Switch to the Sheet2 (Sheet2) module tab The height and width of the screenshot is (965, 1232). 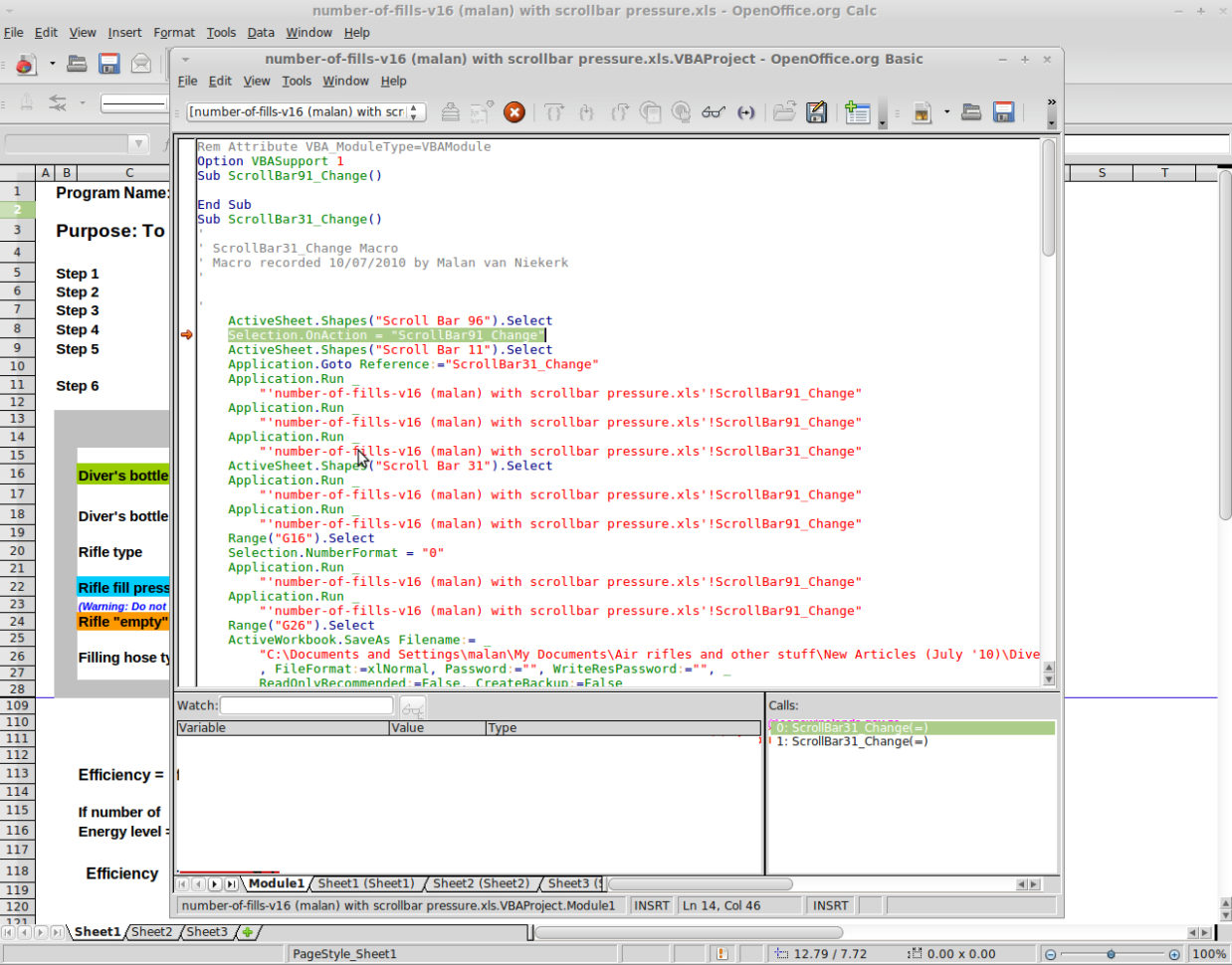point(481,883)
